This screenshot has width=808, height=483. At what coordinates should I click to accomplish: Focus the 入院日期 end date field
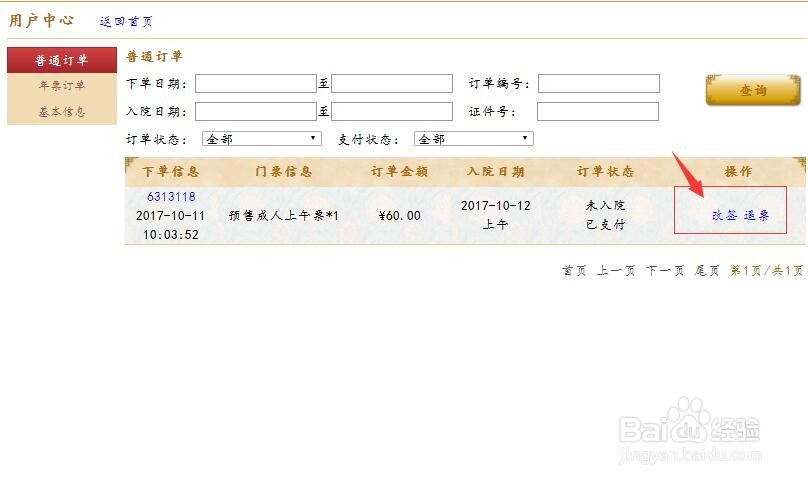[392, 111]
